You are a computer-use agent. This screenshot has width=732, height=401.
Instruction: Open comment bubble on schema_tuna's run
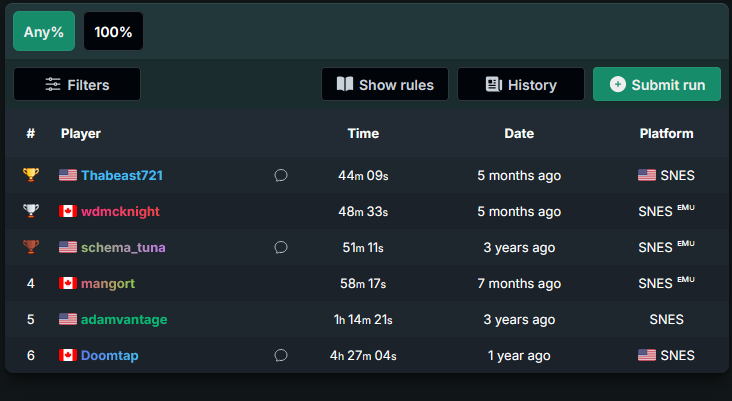click(x=281, y=247)
